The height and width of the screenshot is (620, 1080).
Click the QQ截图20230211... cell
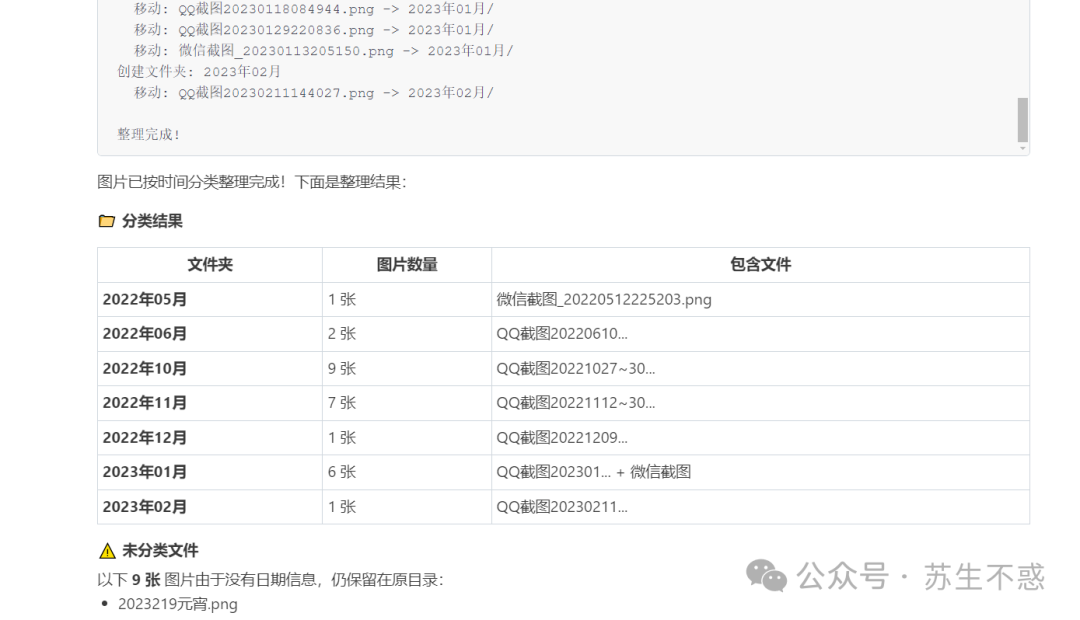tap(760, 507)
